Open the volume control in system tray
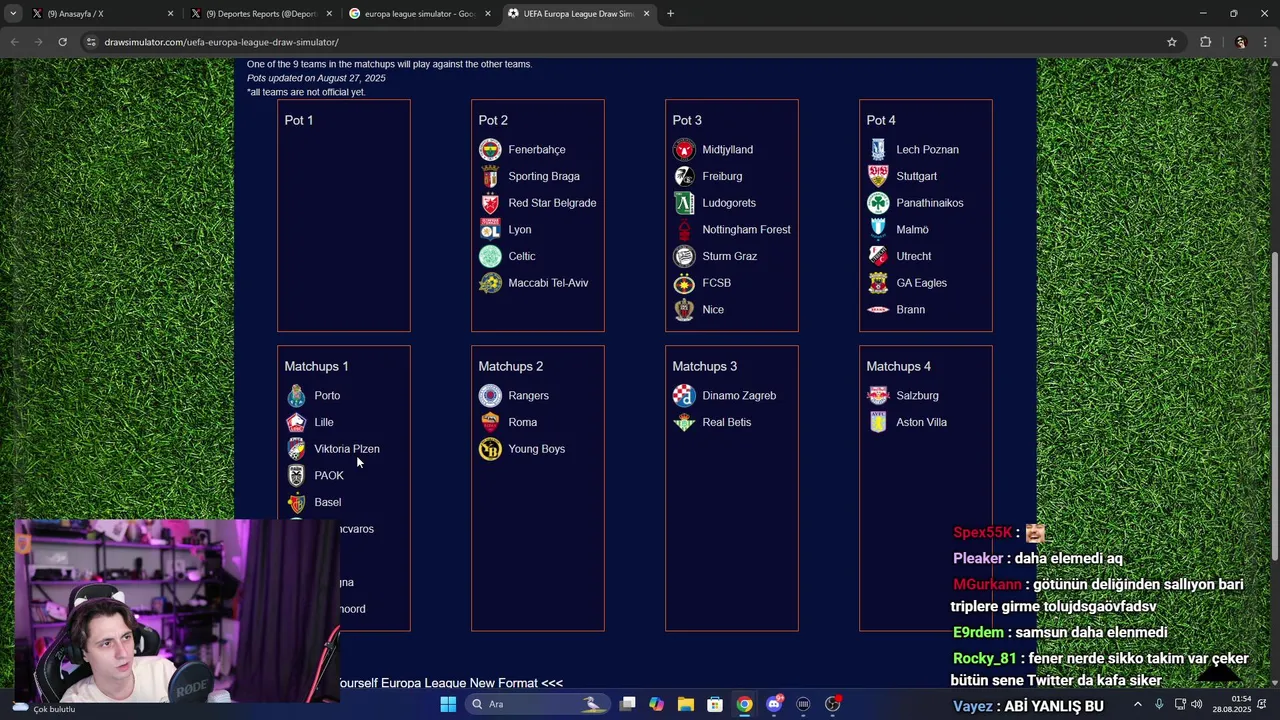This screenshot has width=1280, height=720. [1197, 704]
